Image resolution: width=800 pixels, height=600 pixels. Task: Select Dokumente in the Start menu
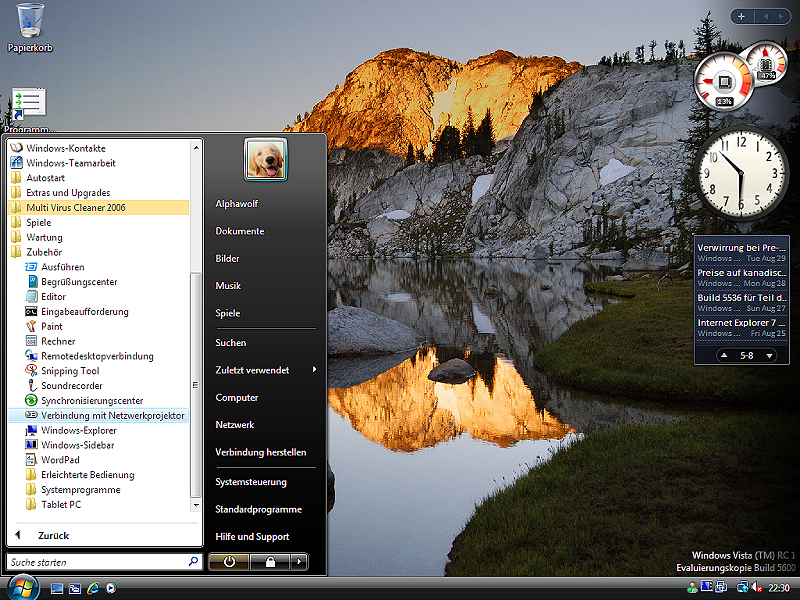tap(240, 231)
